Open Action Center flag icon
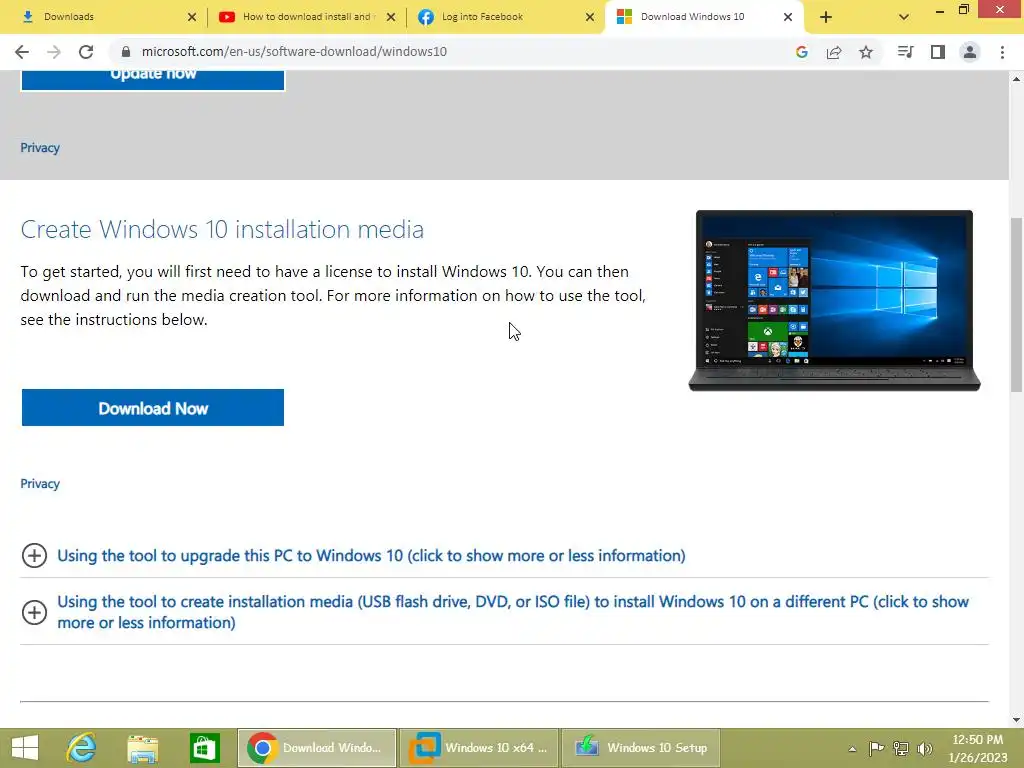The width and height of the screenshot is (1024, 768). [x=876, y=749]
